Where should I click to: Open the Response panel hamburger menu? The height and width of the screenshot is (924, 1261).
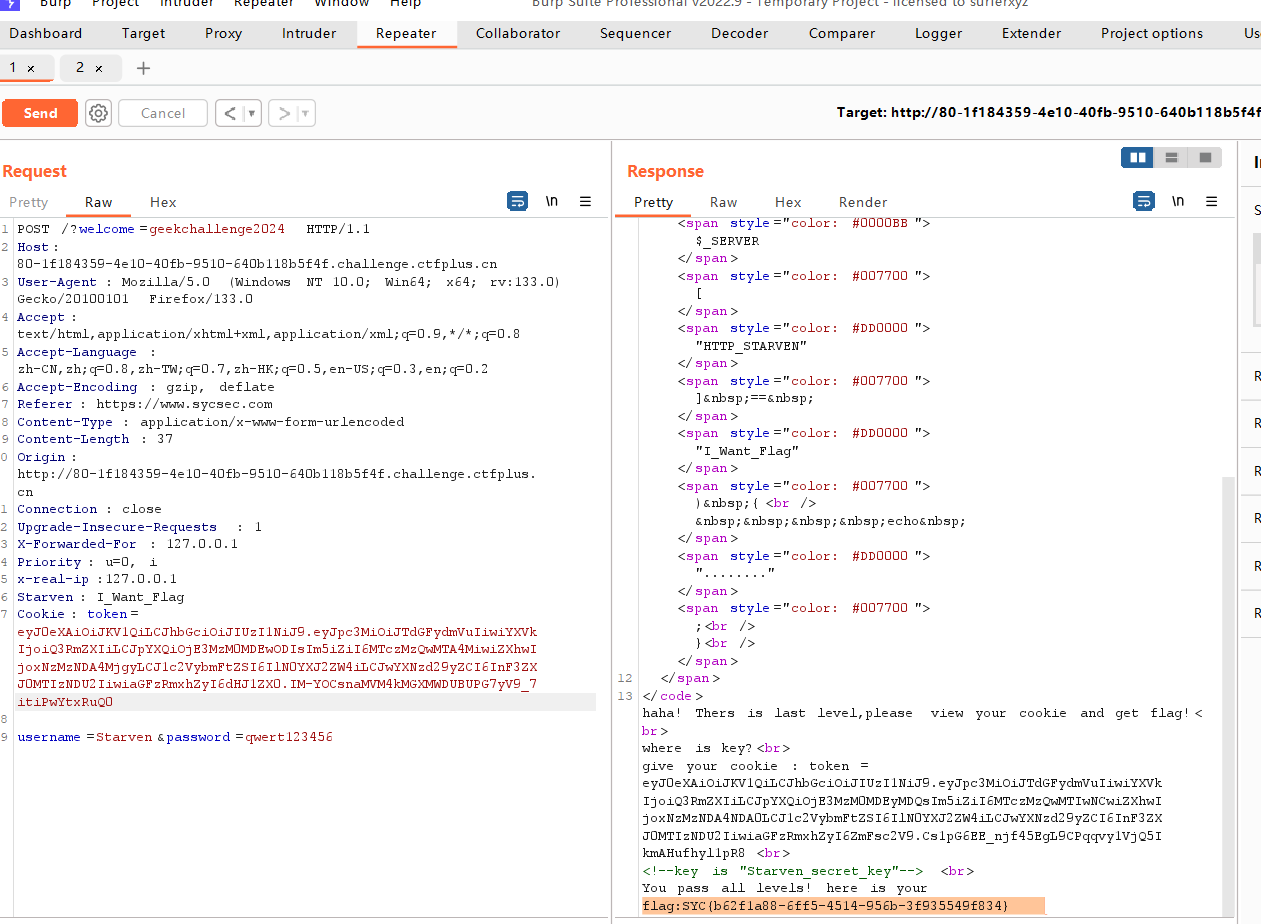tap(1211, 201)
